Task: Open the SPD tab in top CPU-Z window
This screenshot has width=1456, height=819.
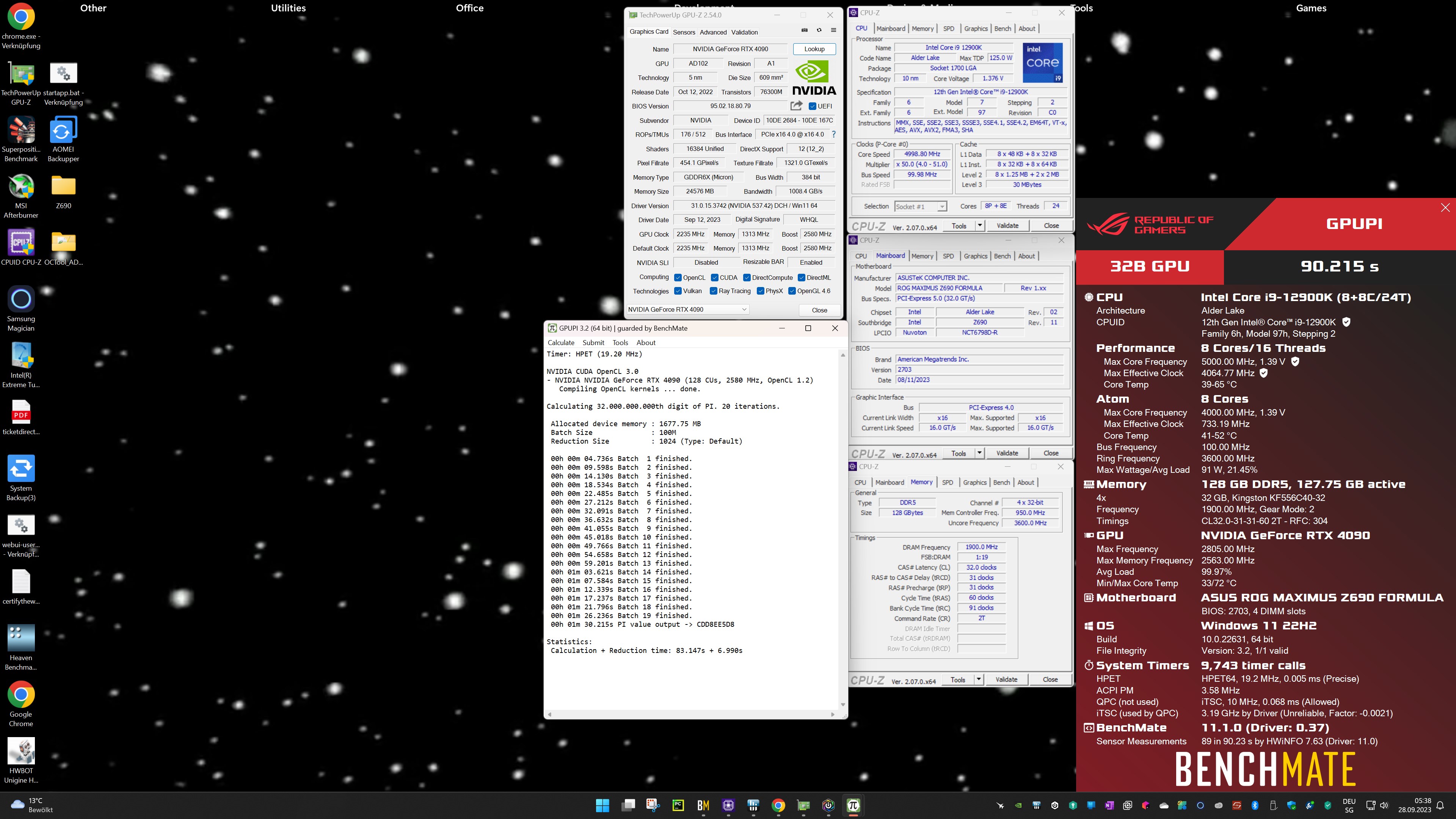Action: 949,28
